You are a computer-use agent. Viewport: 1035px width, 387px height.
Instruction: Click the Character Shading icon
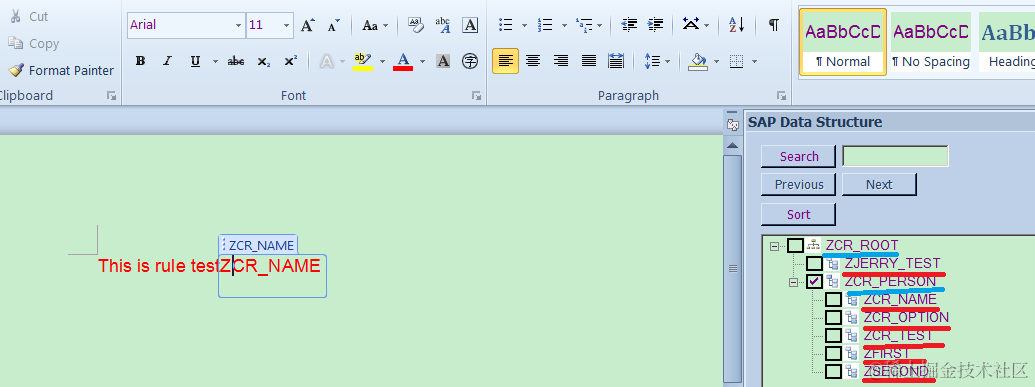tap(443, 61)
